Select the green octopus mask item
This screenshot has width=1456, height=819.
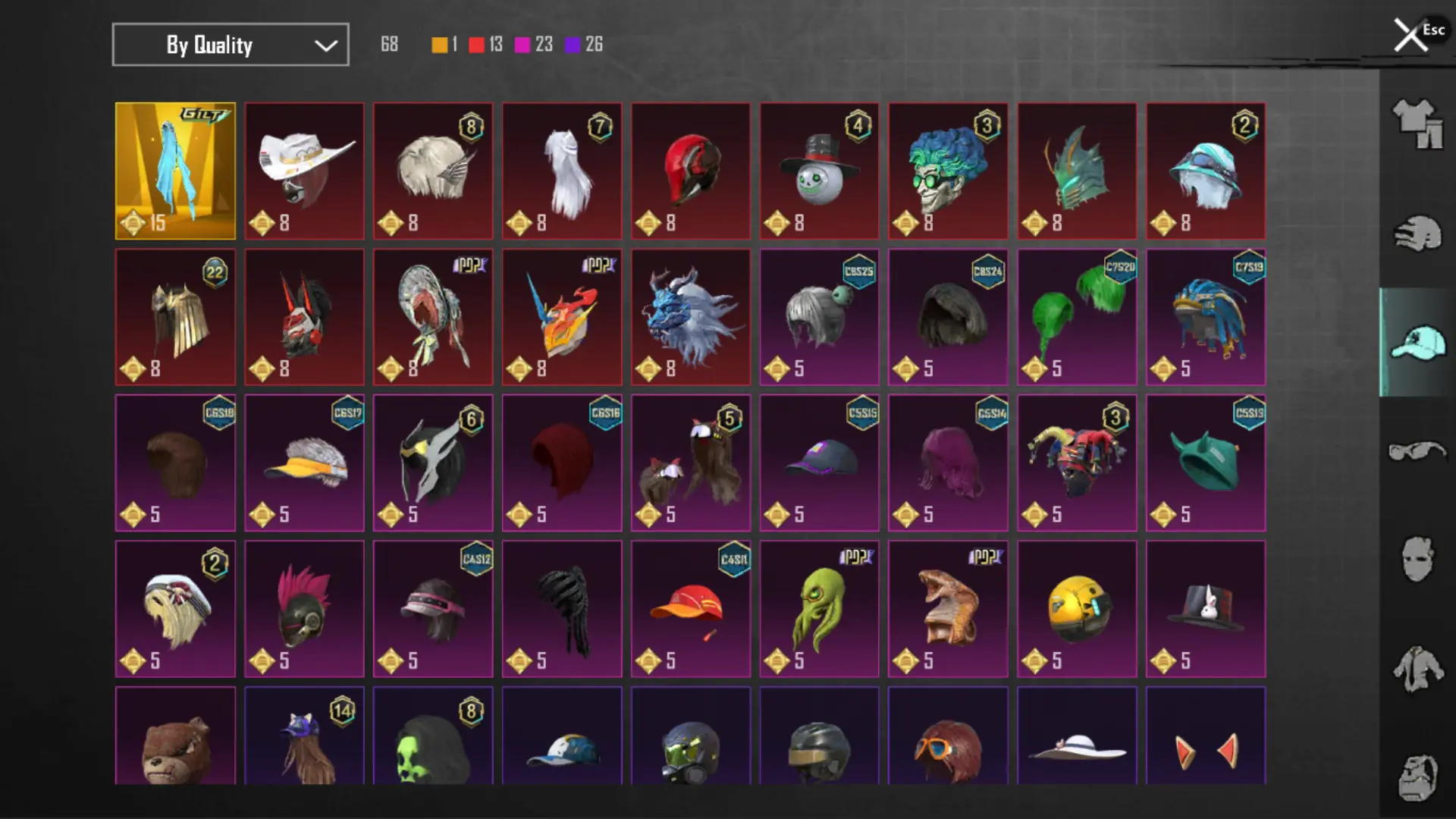coord(820,609)
